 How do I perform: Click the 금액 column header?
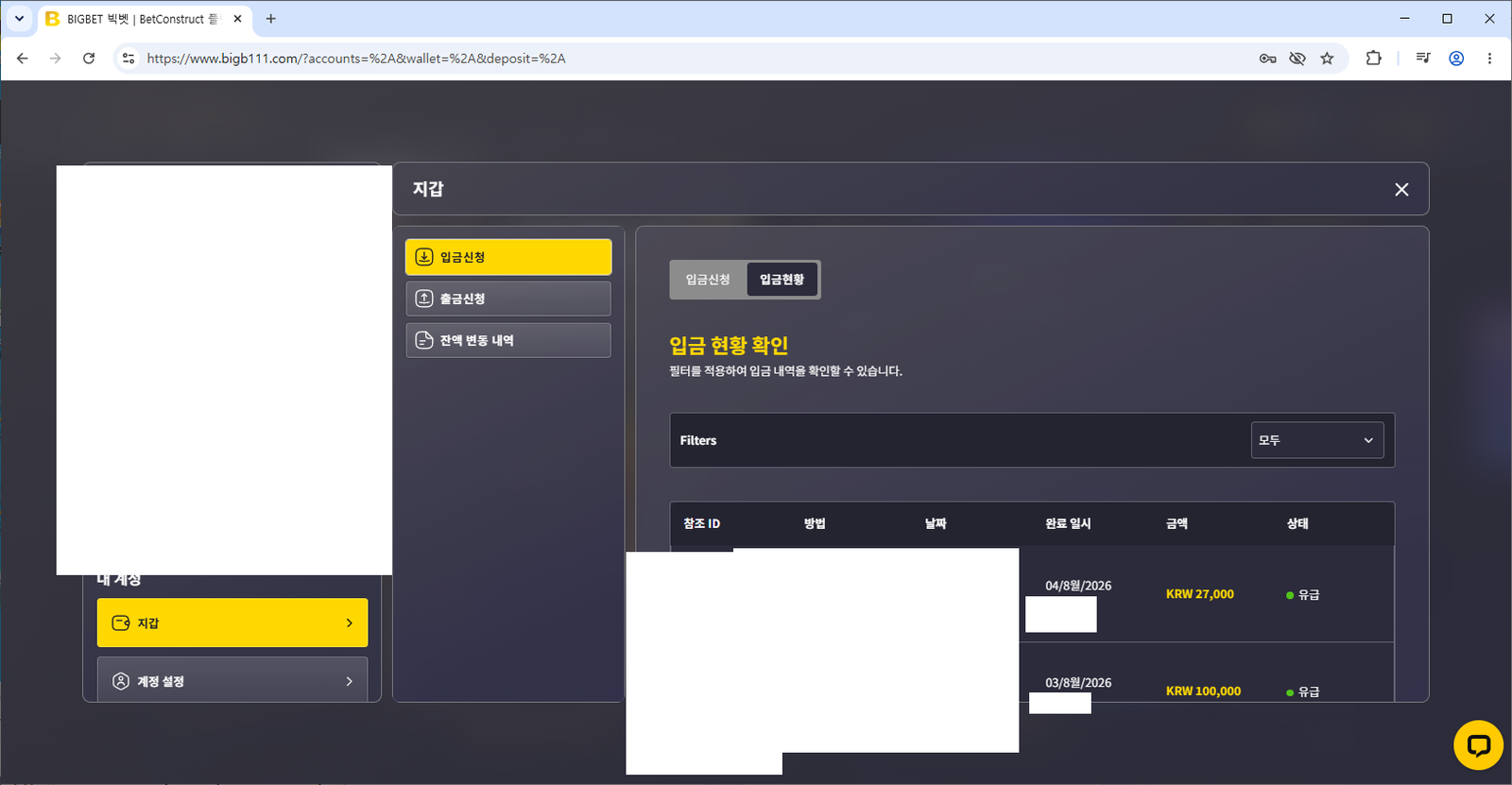[x=1177, y=523]
